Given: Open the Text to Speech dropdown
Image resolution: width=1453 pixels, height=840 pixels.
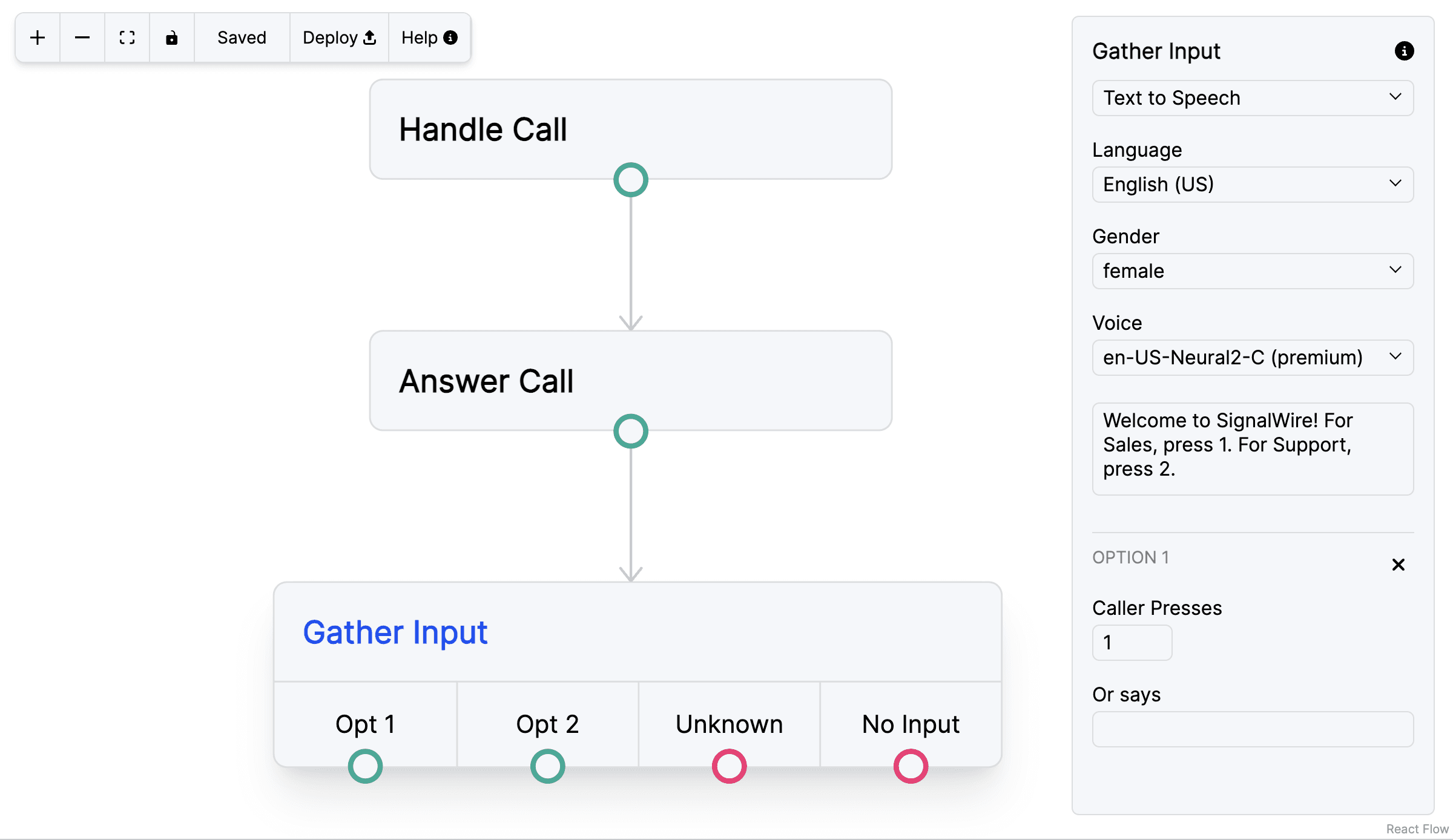Looking at the screenshot, I should 1253,98.
